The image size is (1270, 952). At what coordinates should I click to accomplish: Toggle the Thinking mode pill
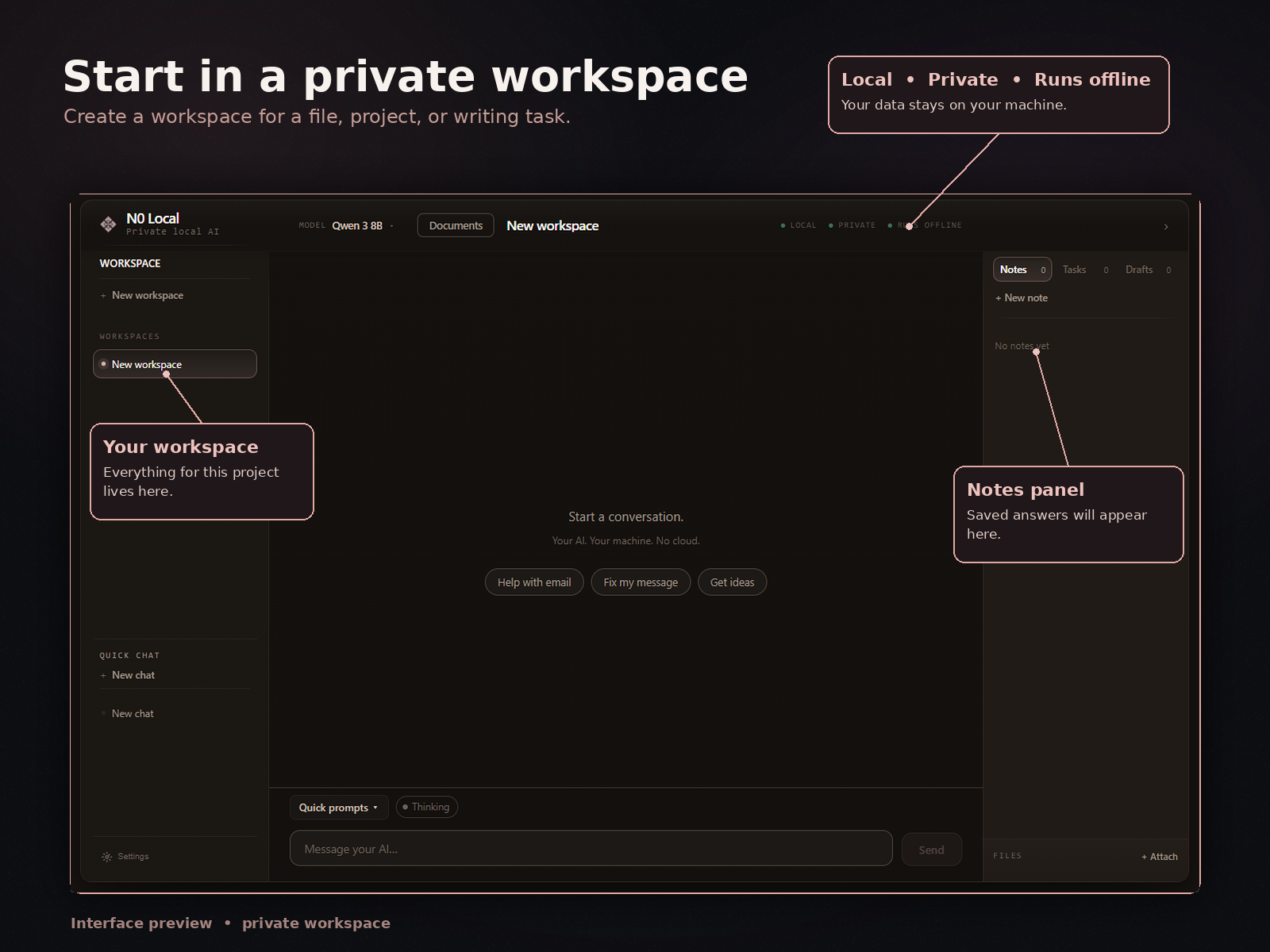click(426, 807)
